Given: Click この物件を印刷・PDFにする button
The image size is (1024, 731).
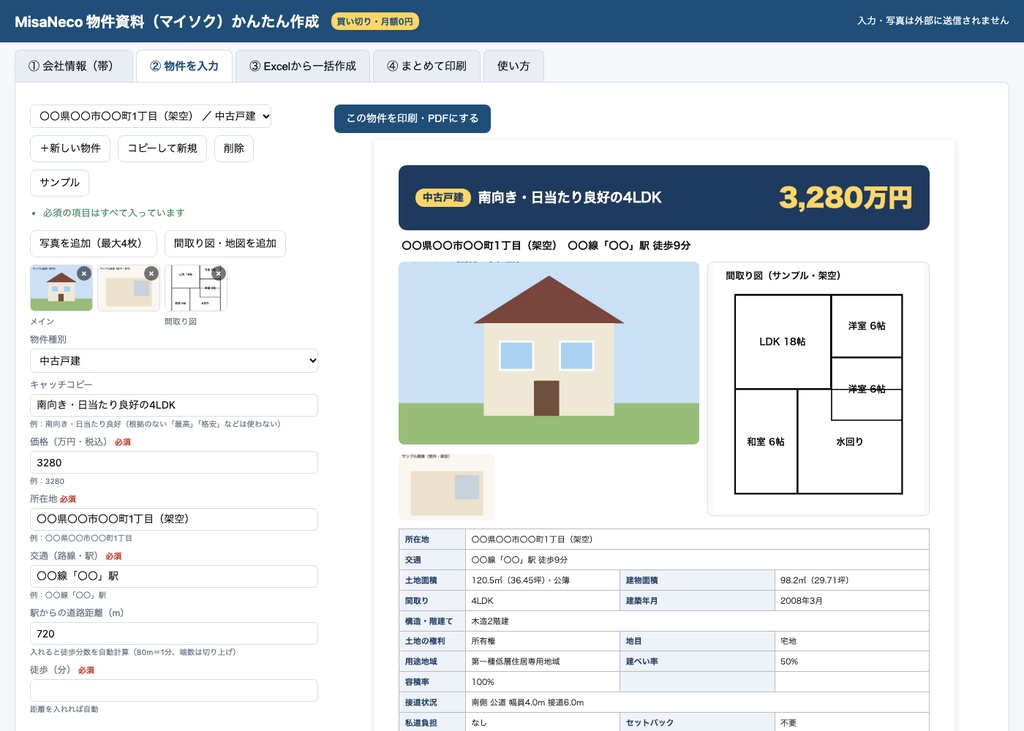Looking at the screenshot, I should click(412, 118).
